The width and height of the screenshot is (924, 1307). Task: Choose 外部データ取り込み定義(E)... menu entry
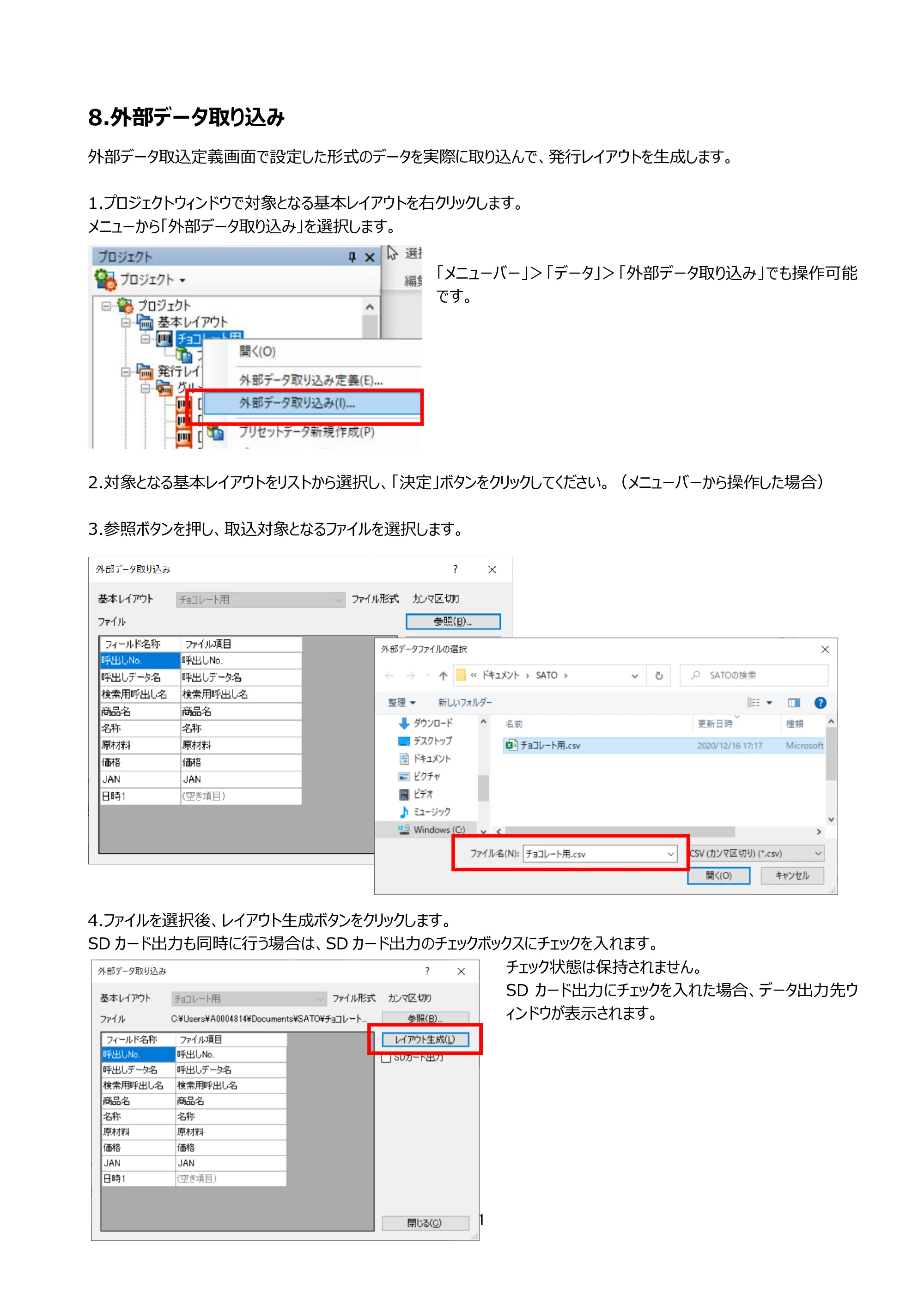[310, 380]
